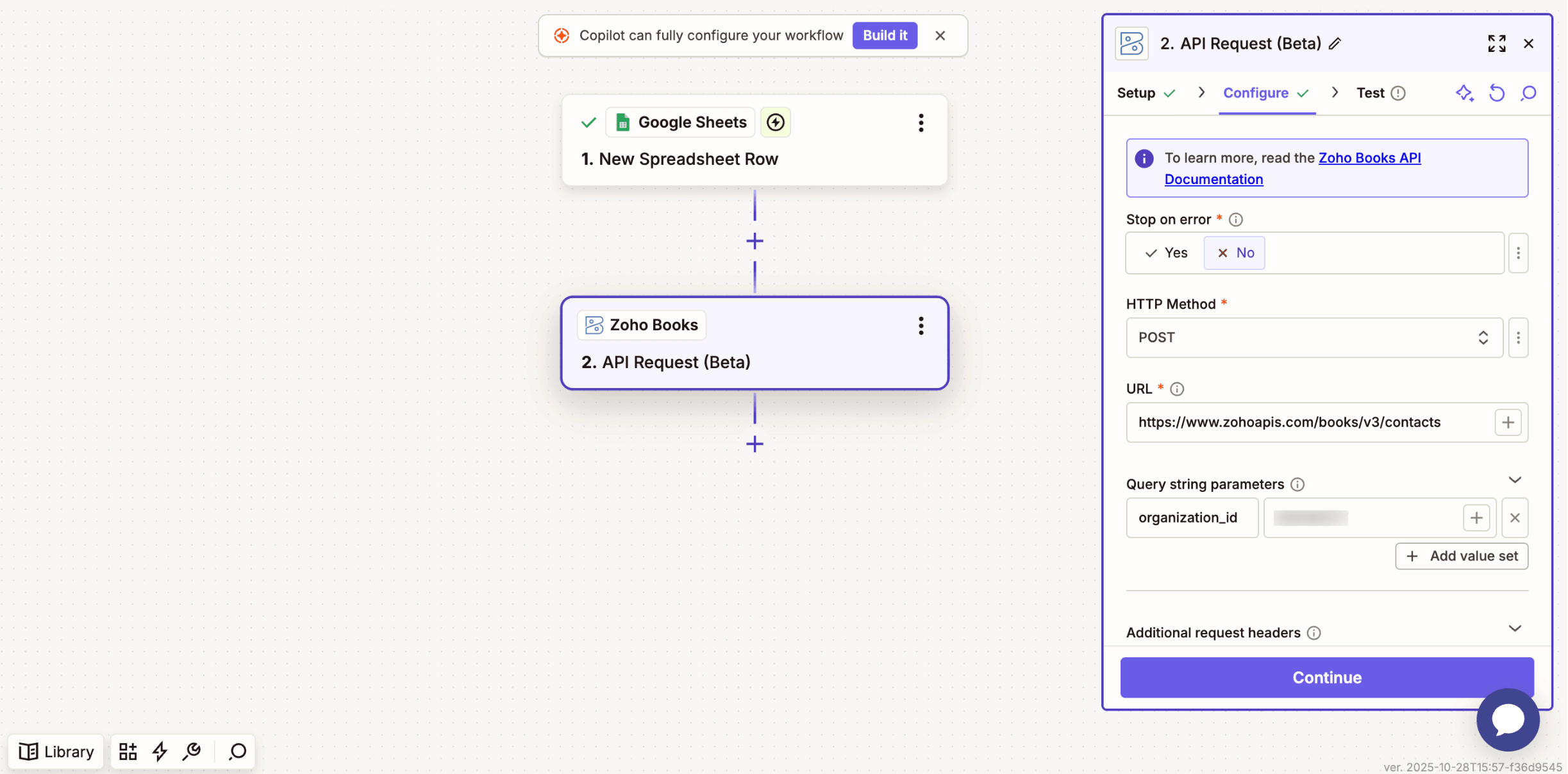Screen dimensions: 1568x774
Task: Select No for Stop on error
Action: click(1233, 253)
